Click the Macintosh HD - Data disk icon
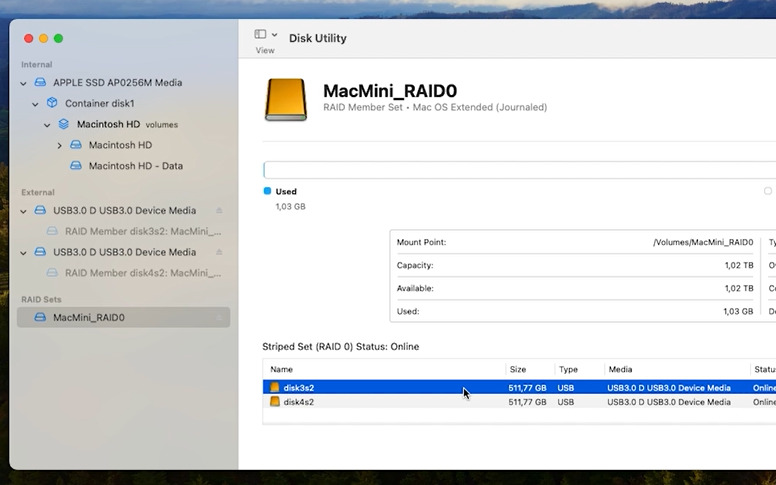 click(x=76, y=165)
